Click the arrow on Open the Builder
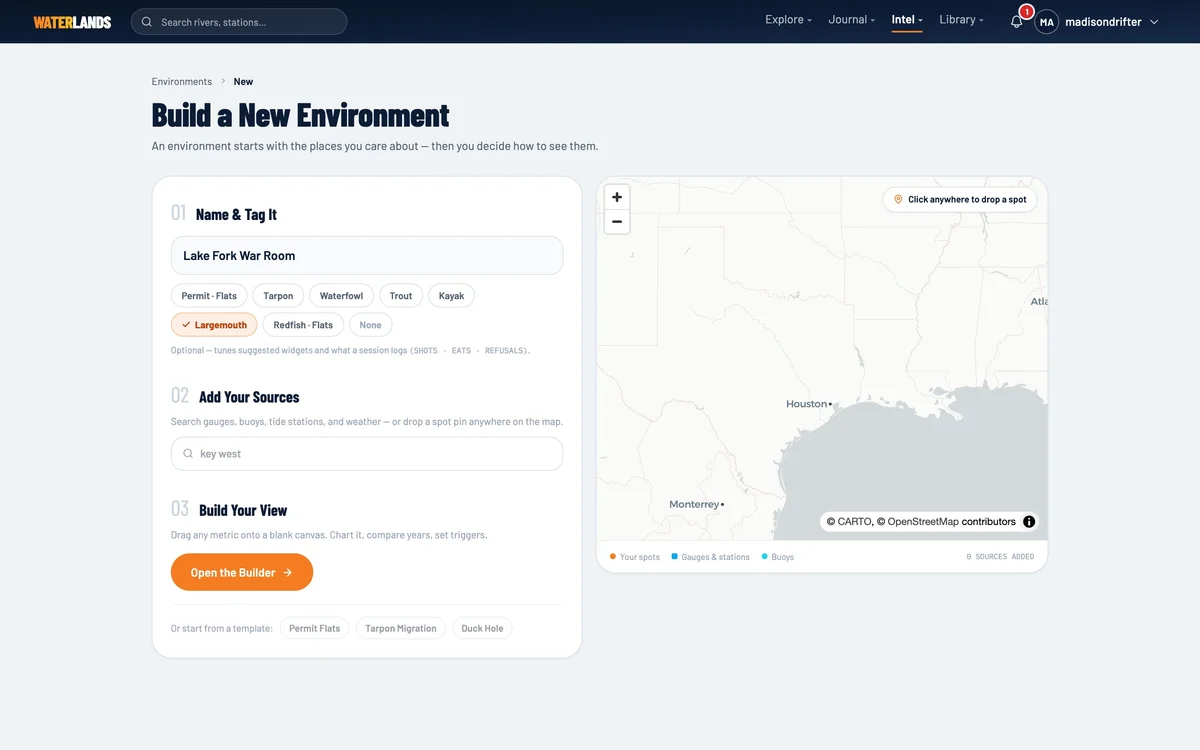This screenshot has width=1200, height=750. (x=288, y=573)
